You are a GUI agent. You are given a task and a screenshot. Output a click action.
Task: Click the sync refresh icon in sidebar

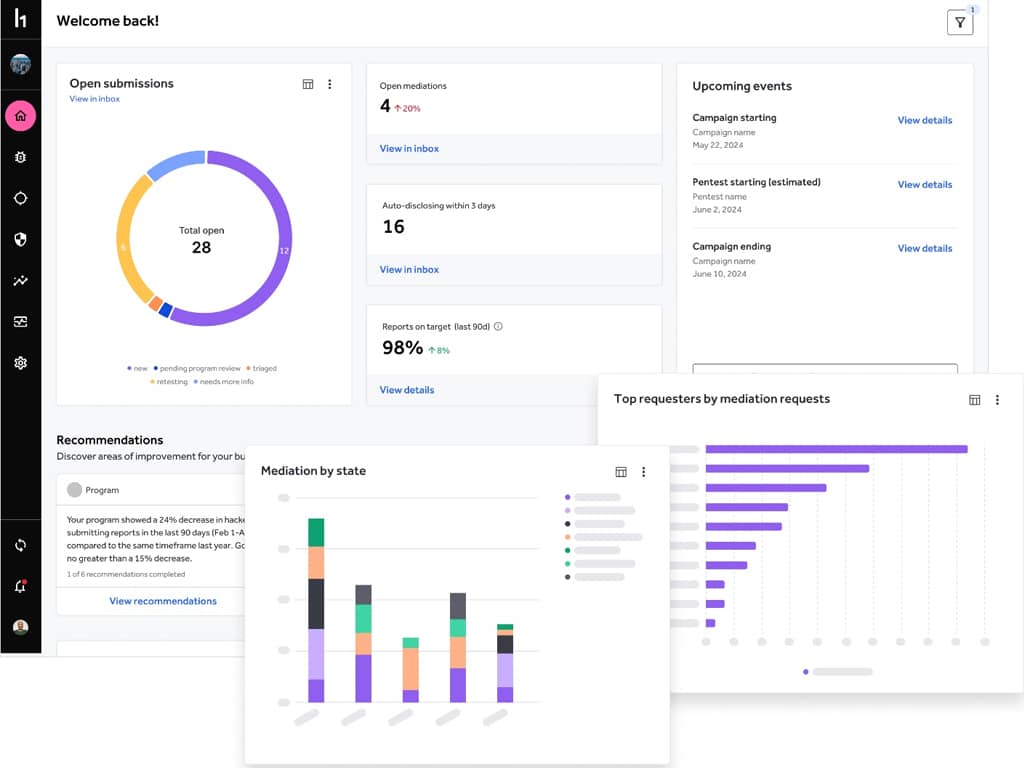pos(20,546)
